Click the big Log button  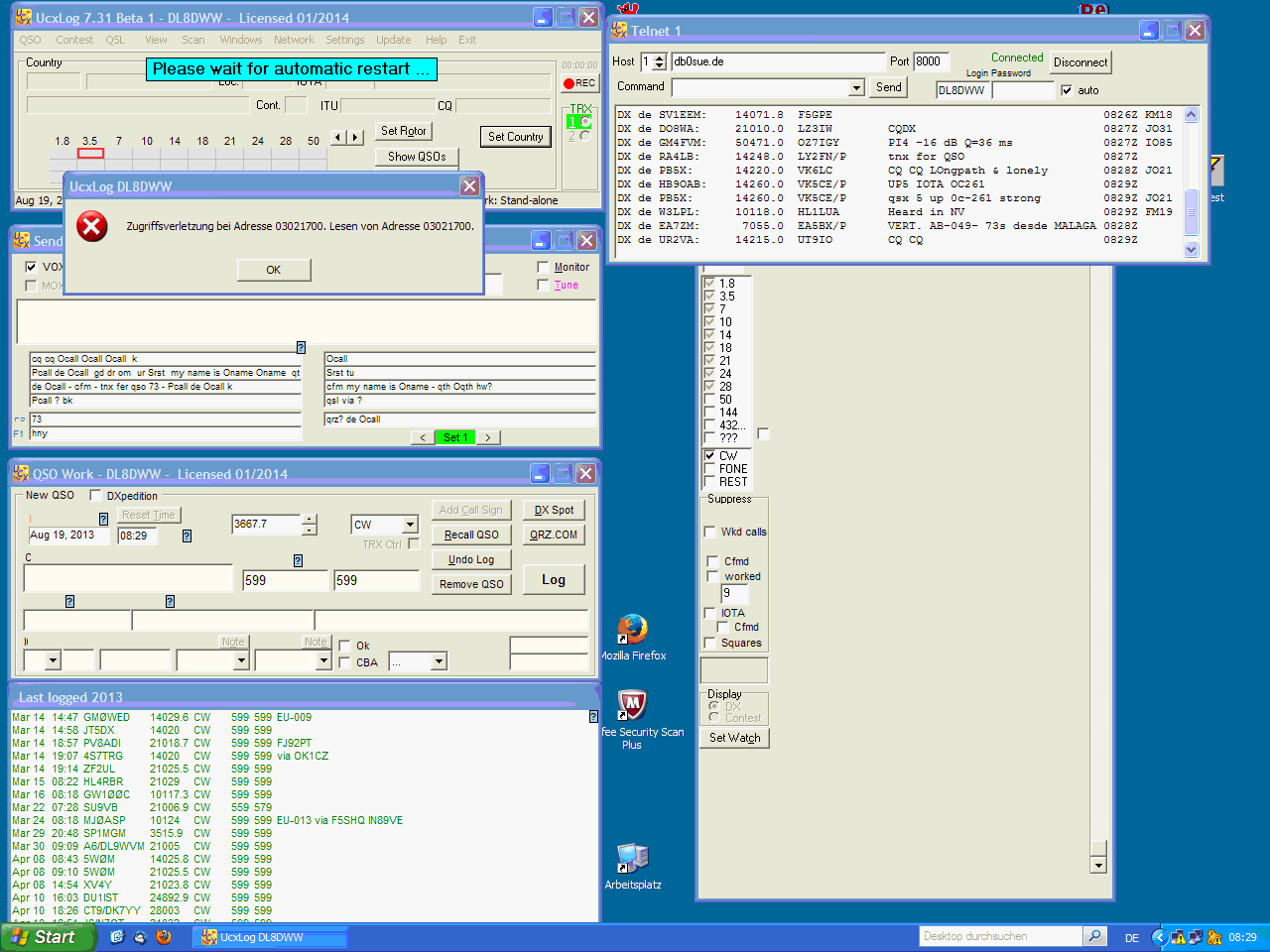click(554, 580)
